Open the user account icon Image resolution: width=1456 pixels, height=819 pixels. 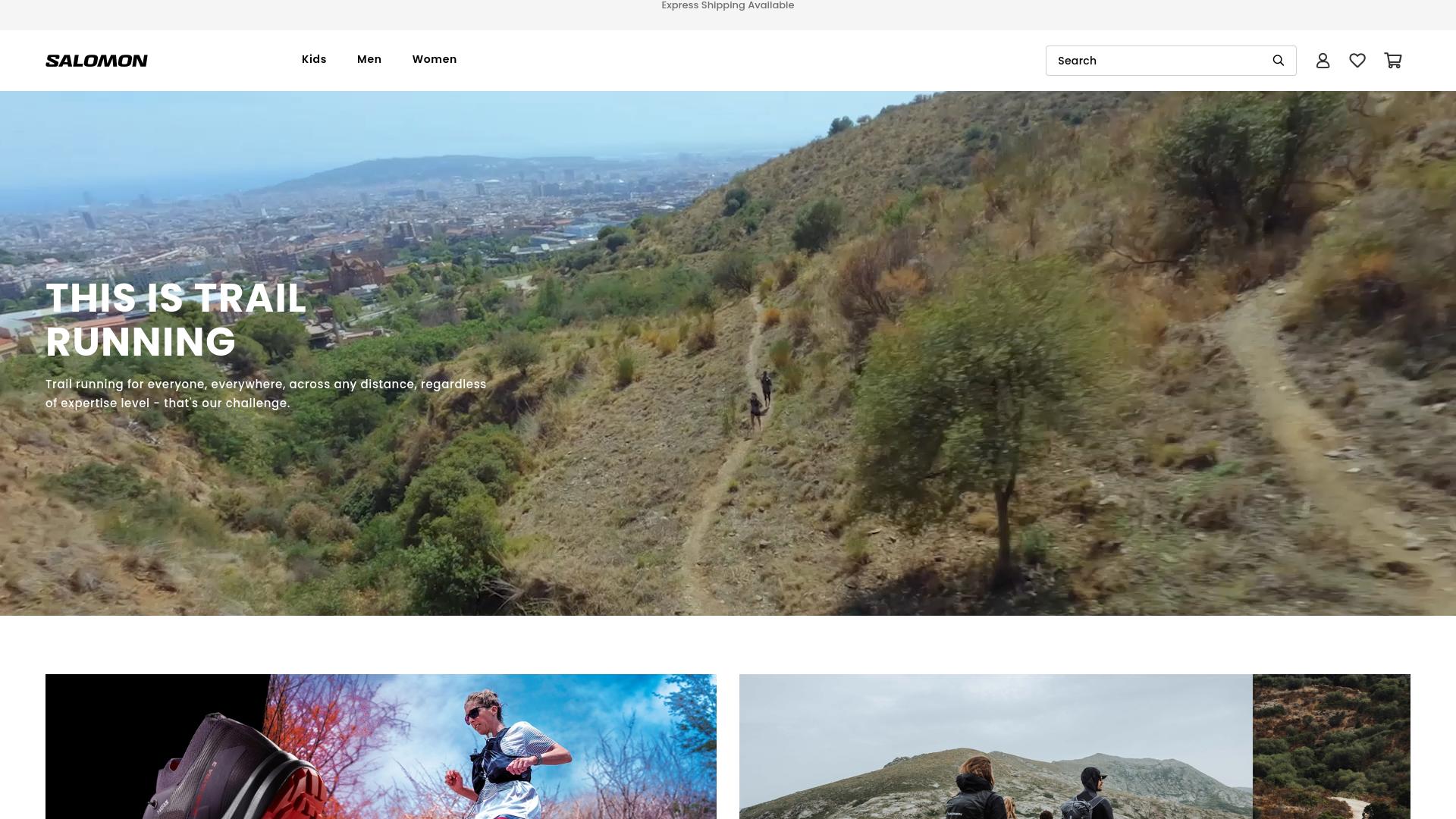[x=1323, y=61]
